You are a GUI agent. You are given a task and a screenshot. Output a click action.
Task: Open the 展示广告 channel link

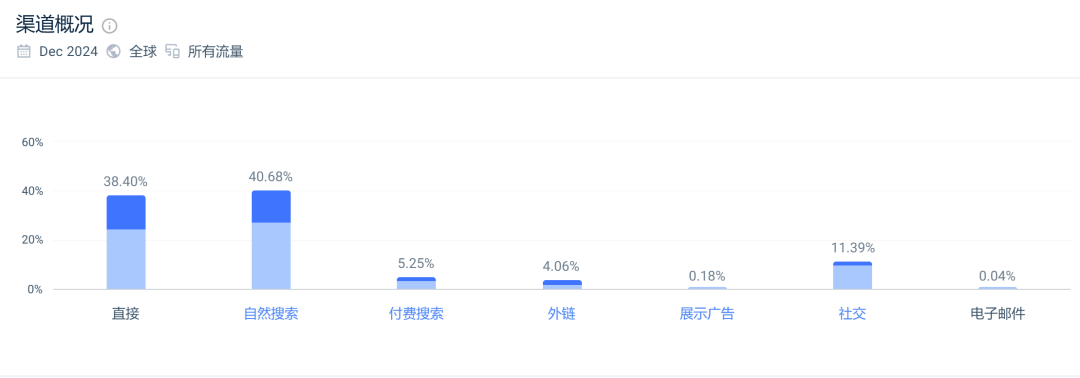click(x=707, y=314)
